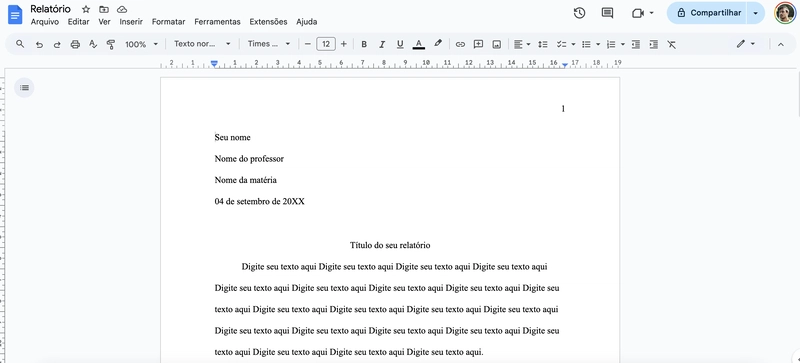The image size is (800, 363).
Task: Click the Compartilhar button
Action: (x=707, y=13)
